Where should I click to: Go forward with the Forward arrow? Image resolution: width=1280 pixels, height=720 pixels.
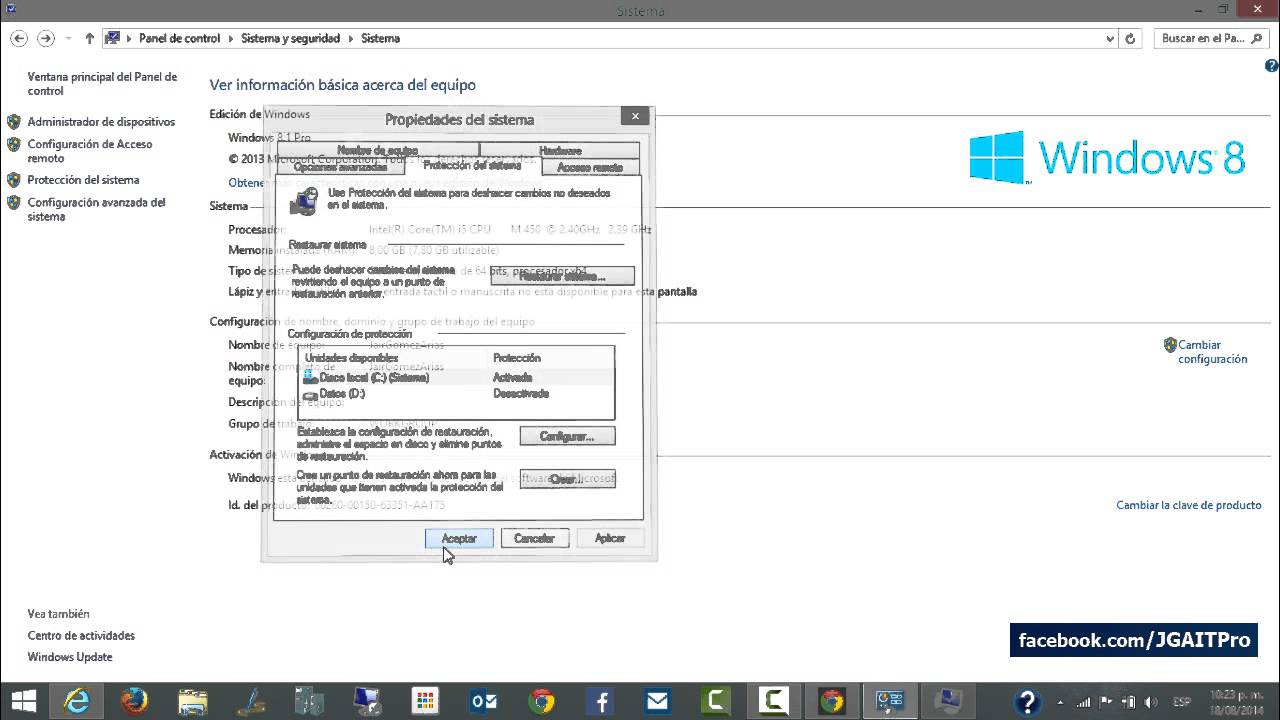(x=45, y=38)
